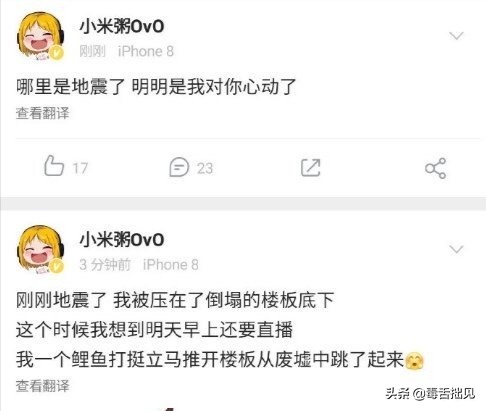This screenshot has width=486, height=411.
Task: Click the 头条 @毒舌拙见 watermark
Action: click(x=430, y=394)
